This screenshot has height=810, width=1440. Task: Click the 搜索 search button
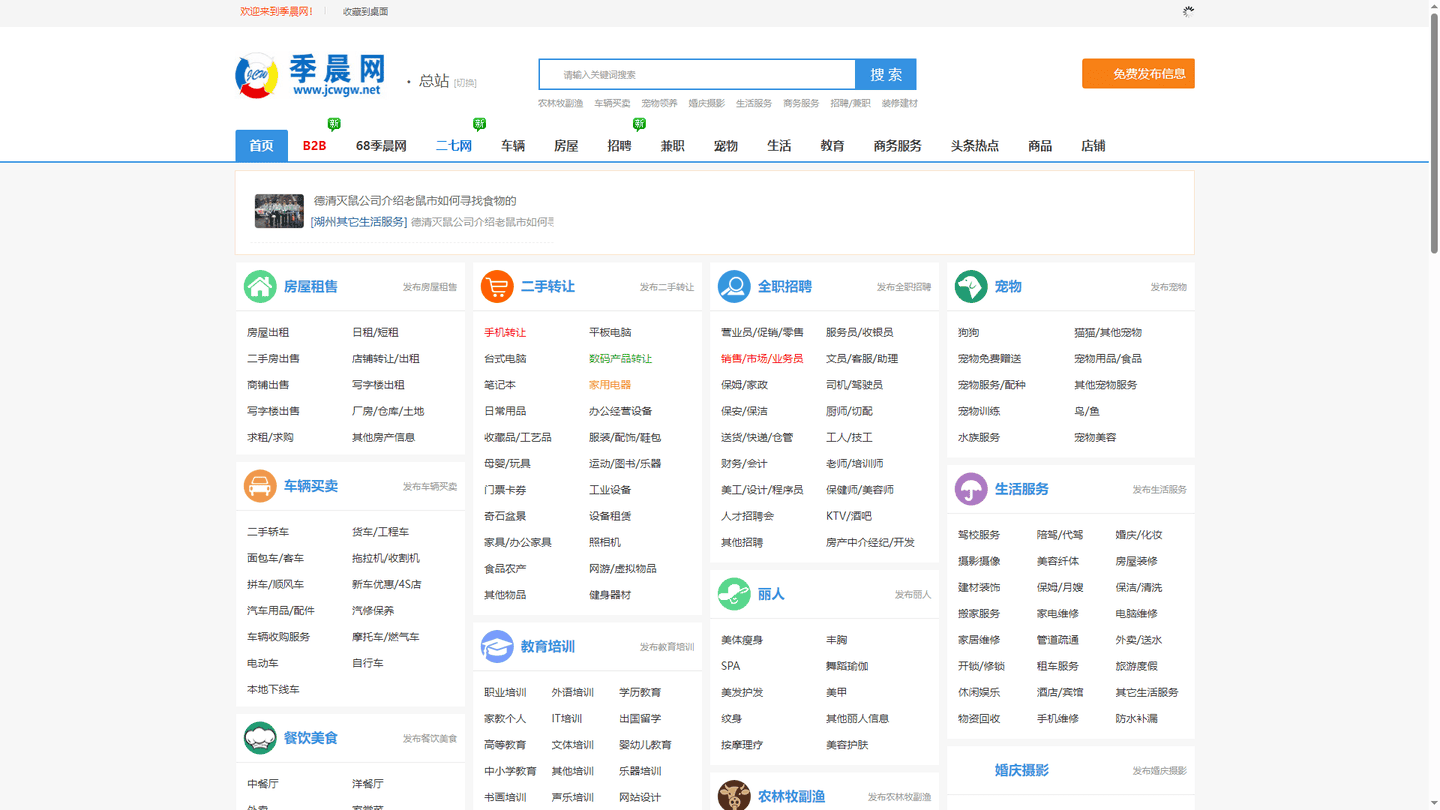pyautogui.click(x=886, y=74)
